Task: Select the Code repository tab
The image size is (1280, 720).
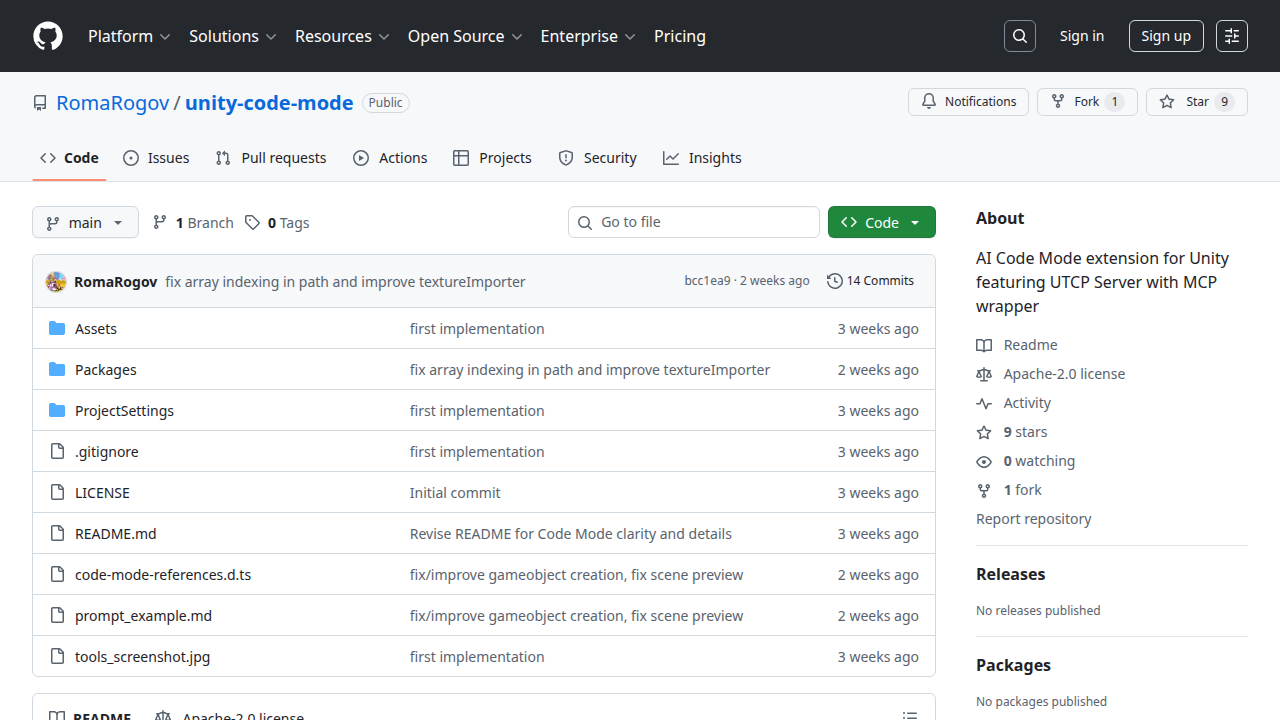Action: tap(69, 158)
